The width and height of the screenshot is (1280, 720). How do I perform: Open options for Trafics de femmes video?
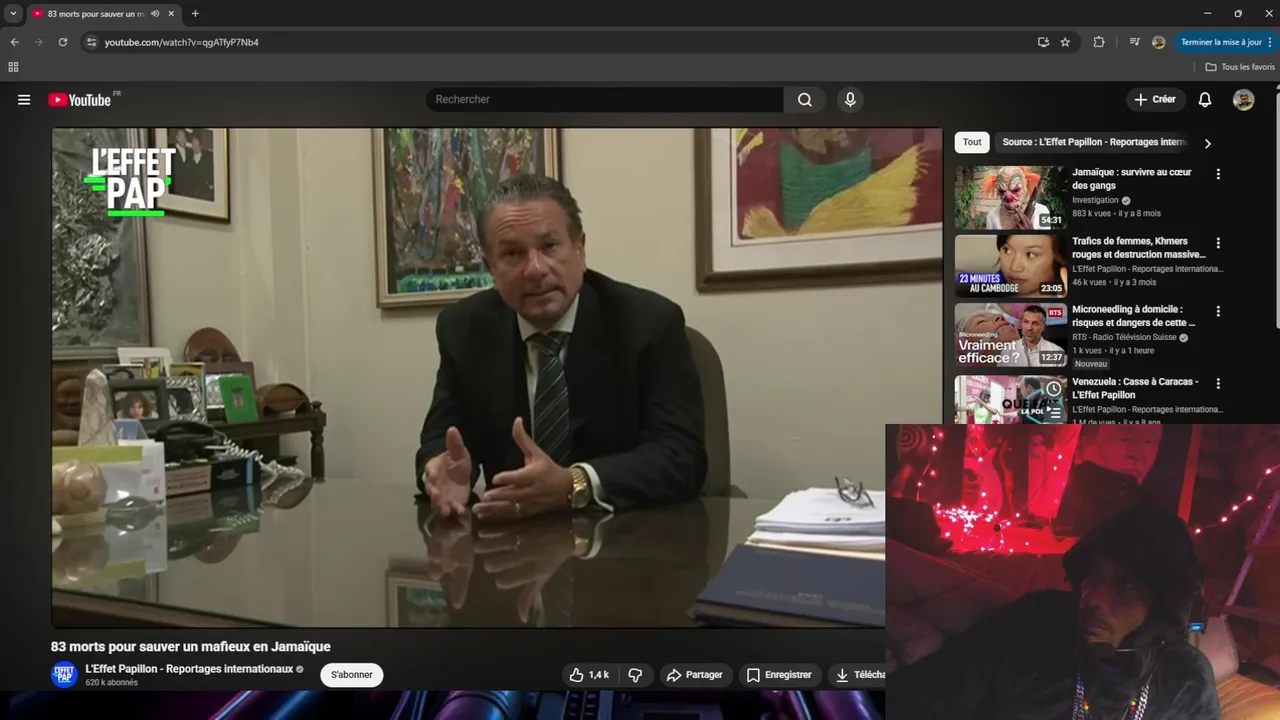click(1218, 243)
